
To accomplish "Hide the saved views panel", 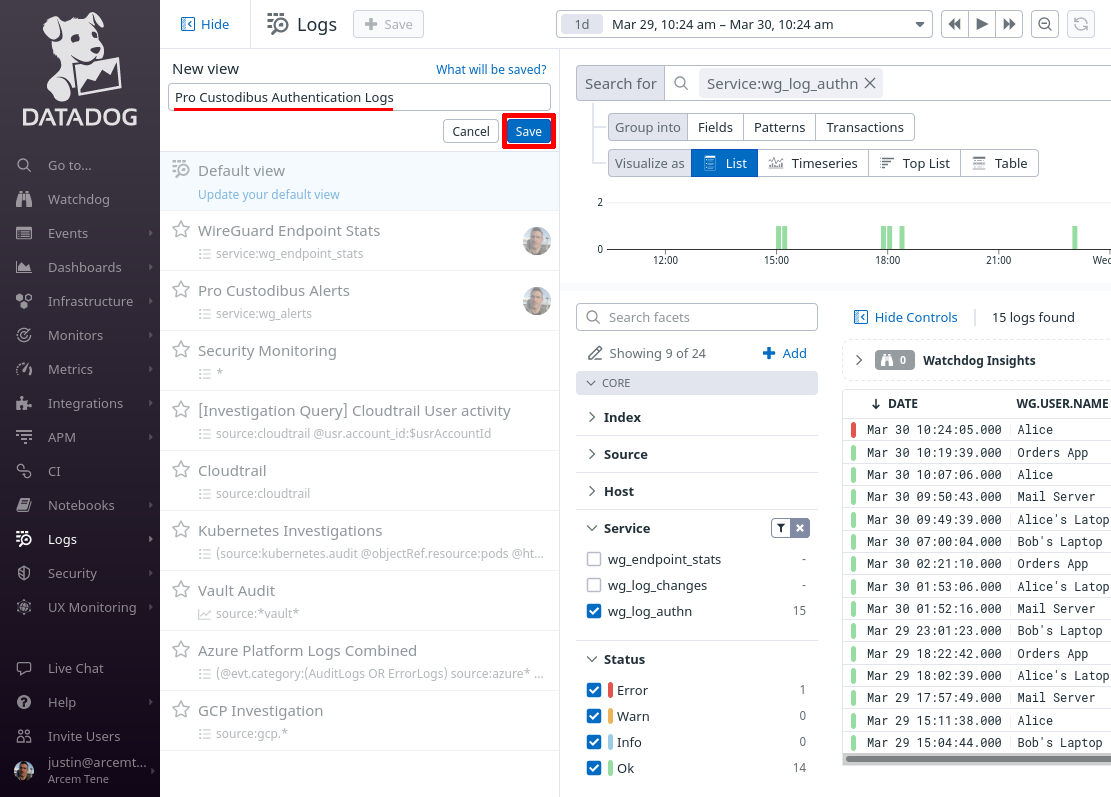I will 205,24.
